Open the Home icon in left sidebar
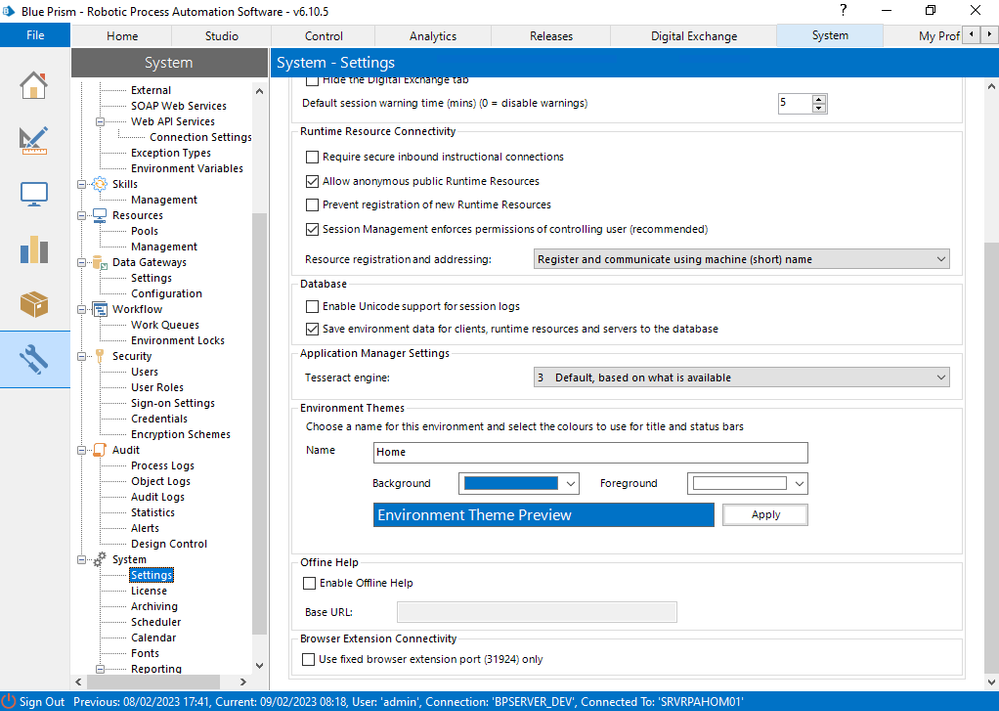The height and width of the screenshot is (711, 999). click(x=34, y=85)
